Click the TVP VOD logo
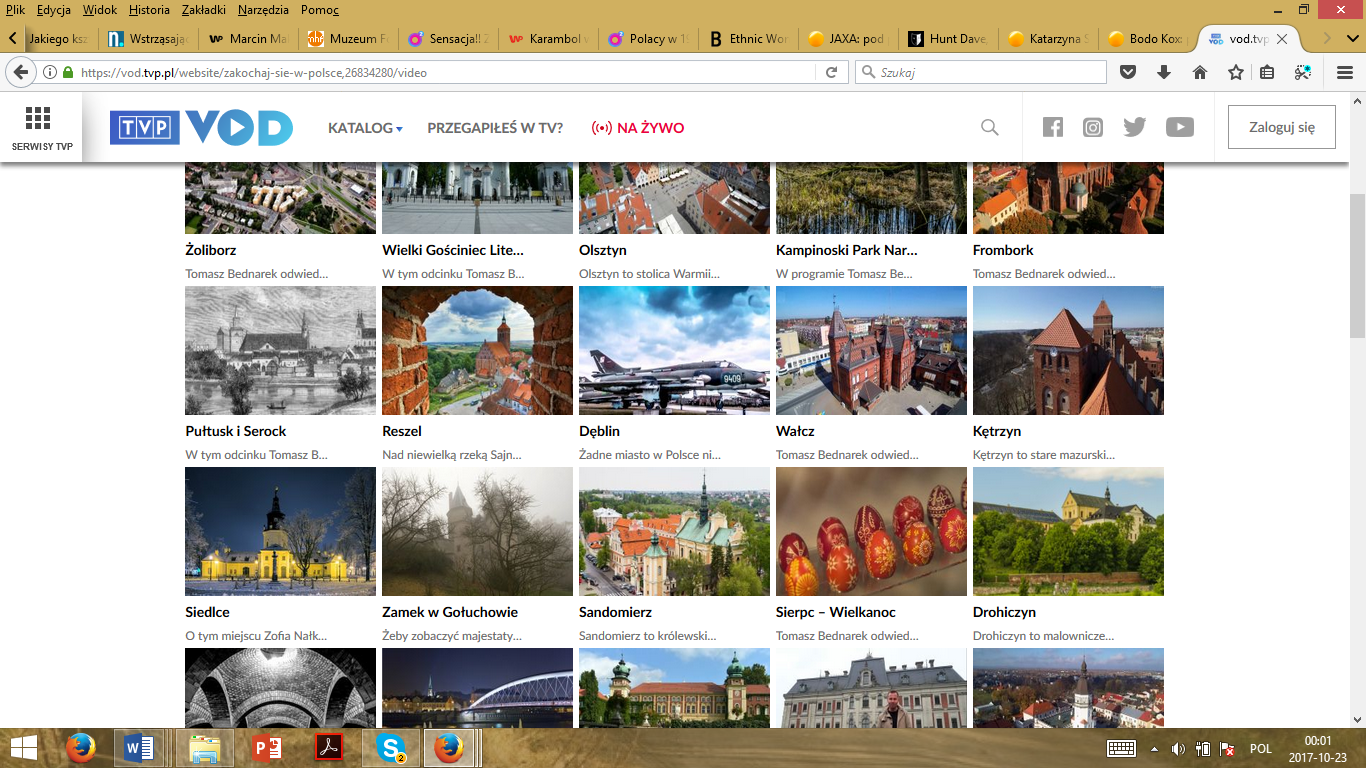Viewport: 1366px width, 768px height. 201,128
